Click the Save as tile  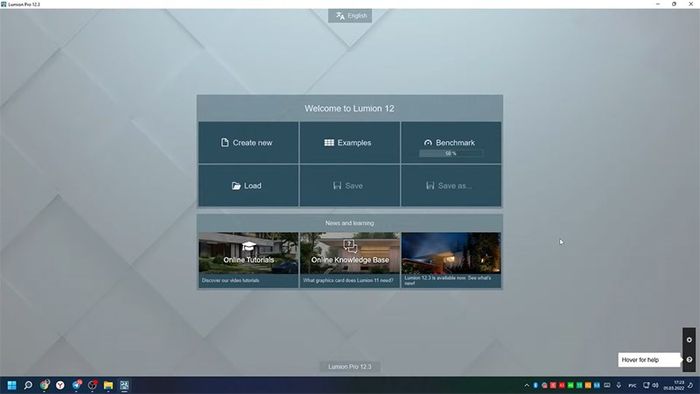(451, 186)
